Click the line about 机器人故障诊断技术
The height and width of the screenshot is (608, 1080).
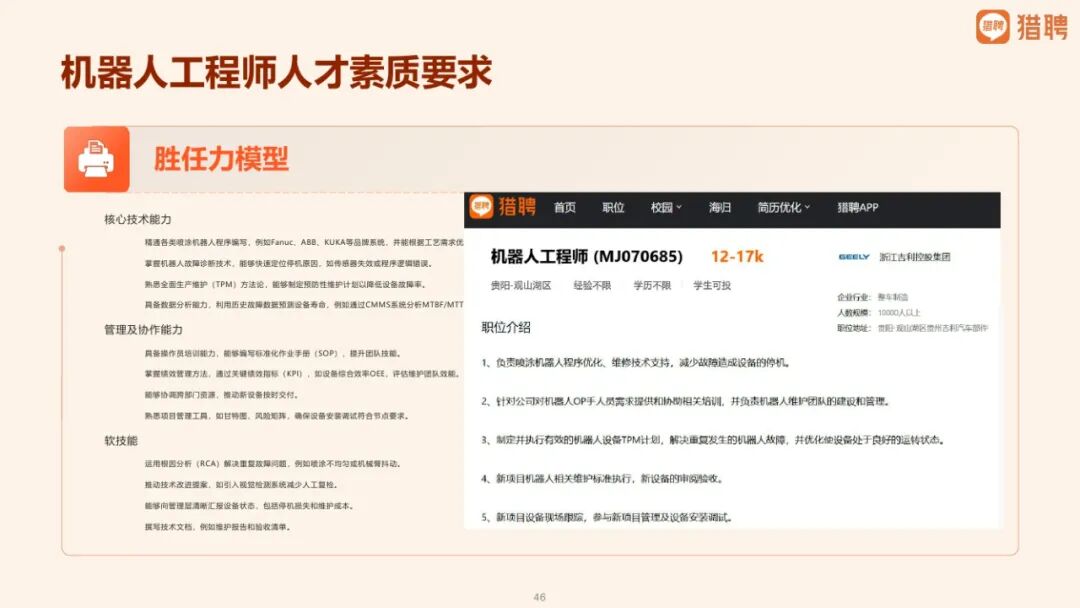289,263
